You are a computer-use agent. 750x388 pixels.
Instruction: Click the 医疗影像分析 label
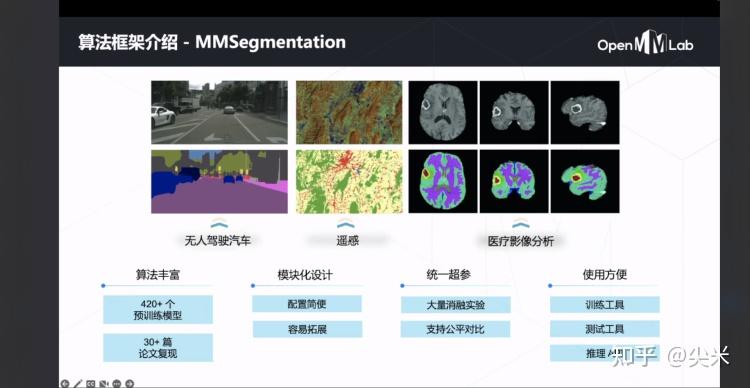pos(521,241)
